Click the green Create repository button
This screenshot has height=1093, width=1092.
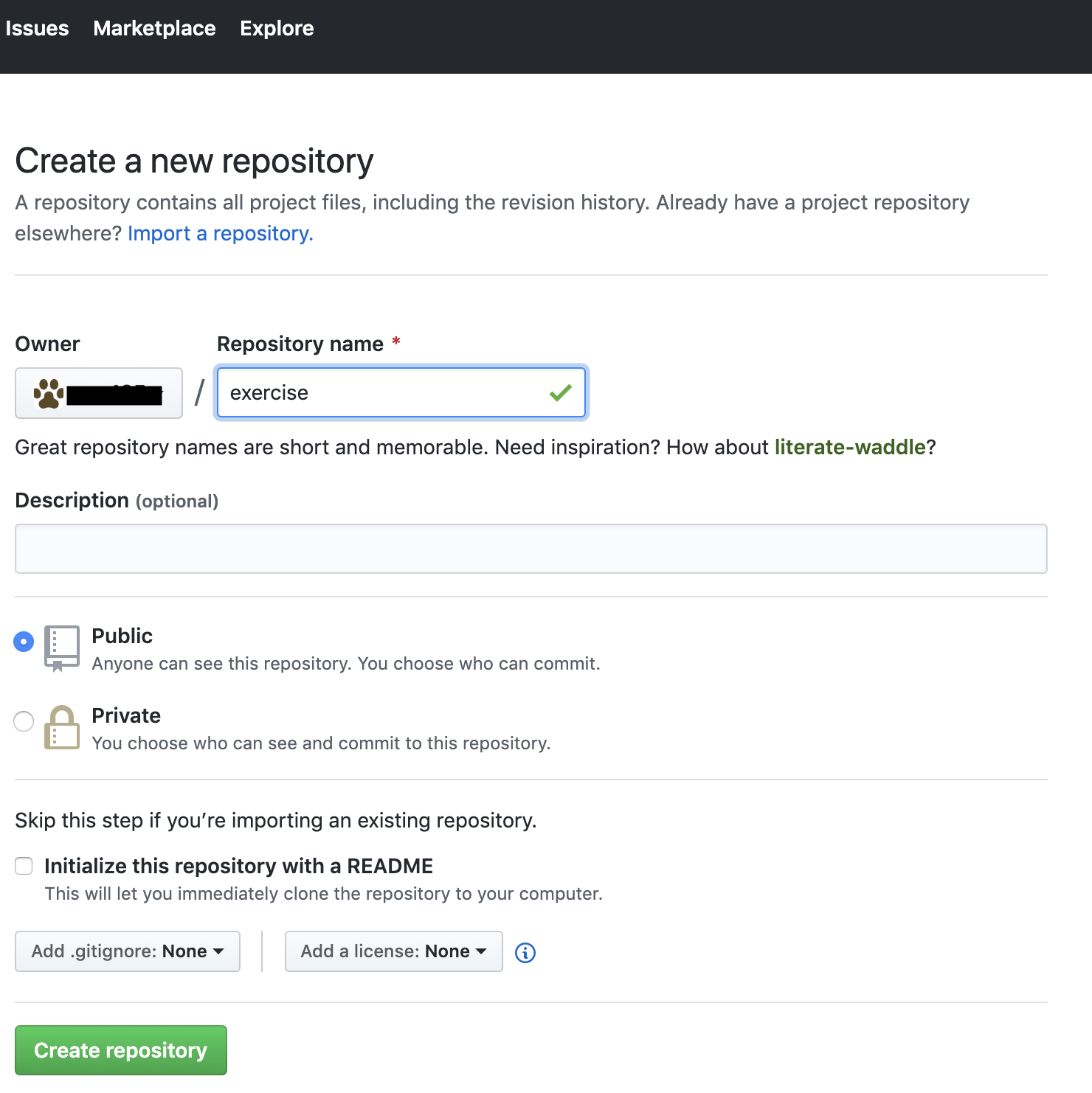(x=121, y=1050)
